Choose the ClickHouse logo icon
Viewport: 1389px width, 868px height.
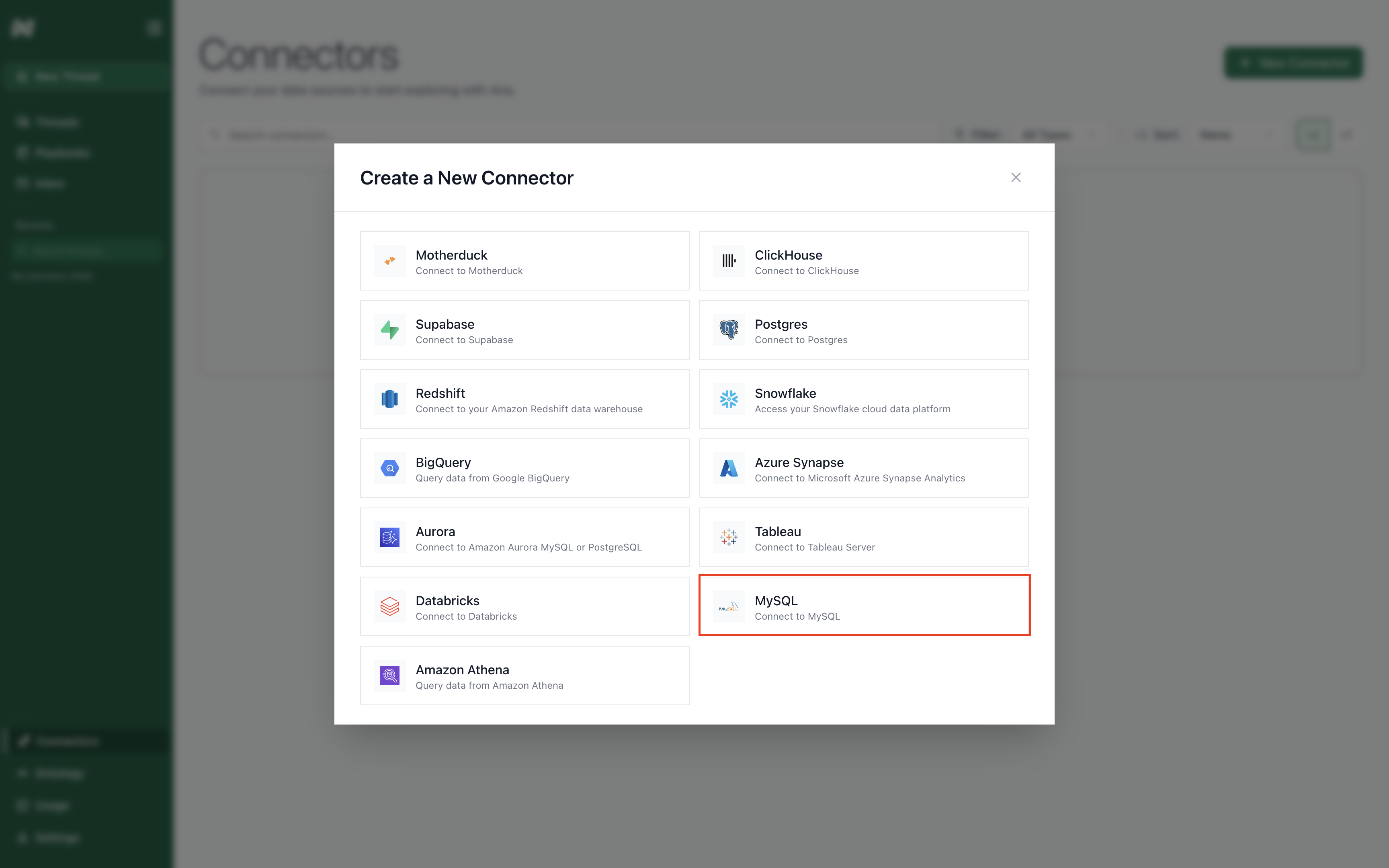pyautogui.click(x=729, y=261)
